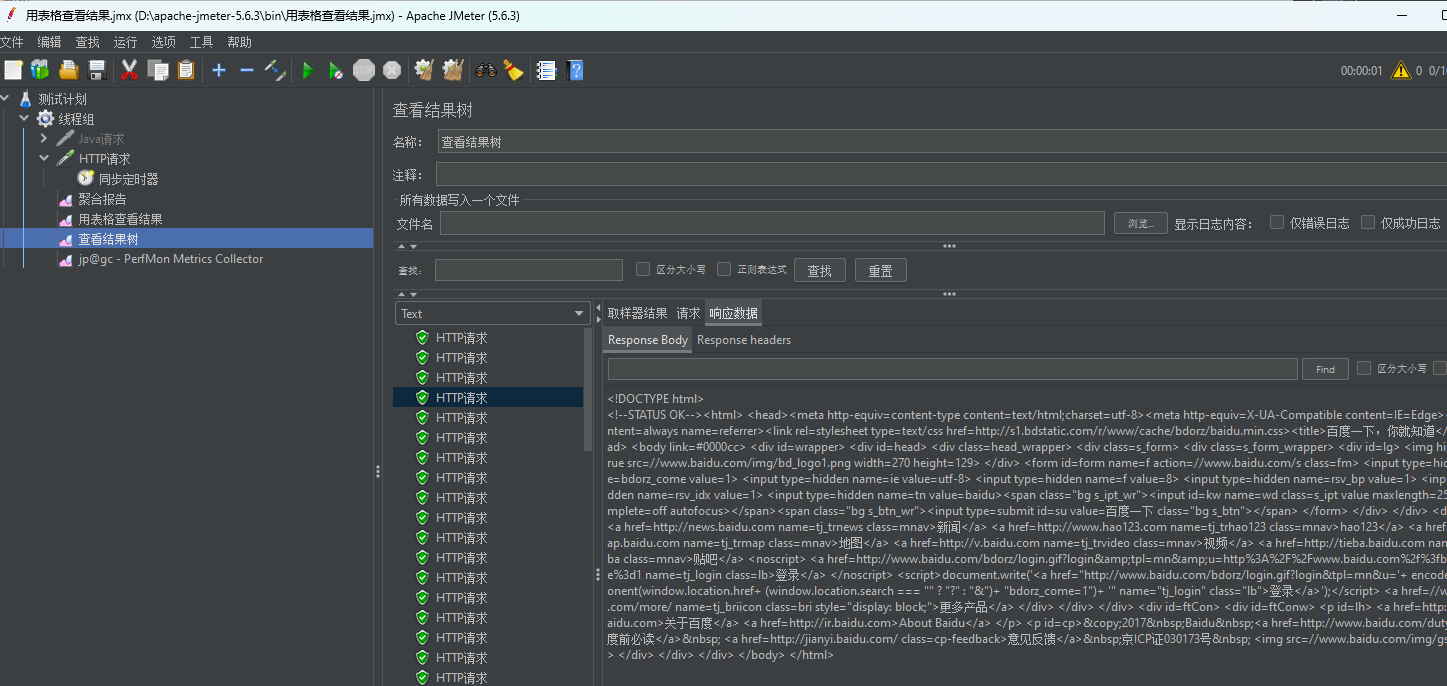Open Help with the question mark icon
The height and width of the screenshot is (686, 1447).
pyautogui.click(x=575, y=70)
